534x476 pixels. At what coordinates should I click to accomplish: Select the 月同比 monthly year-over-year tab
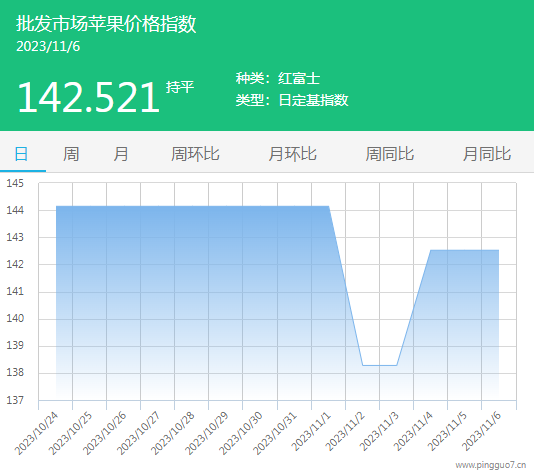(x=487, y=154)
